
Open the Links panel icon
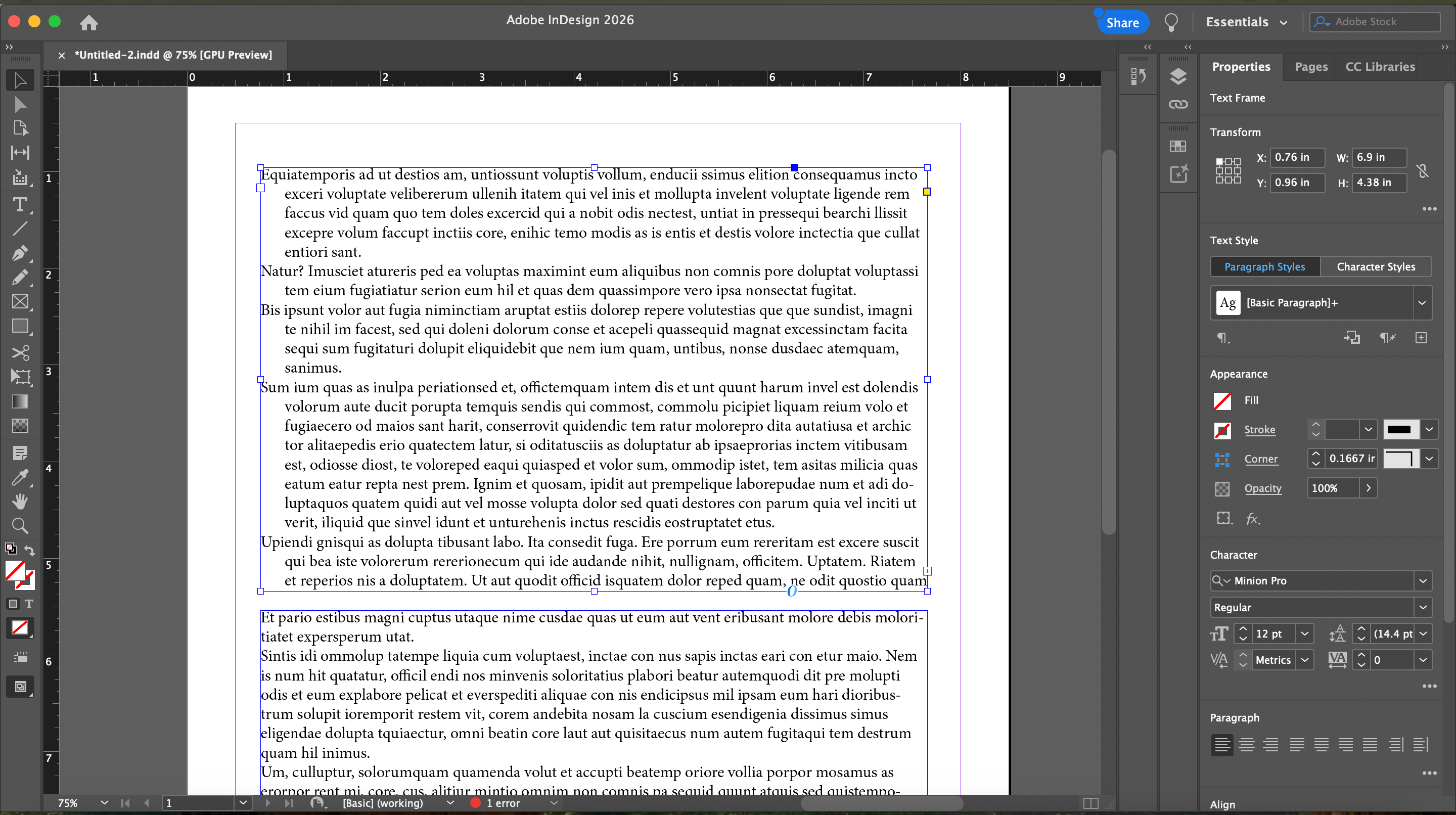pos(1178,104)
